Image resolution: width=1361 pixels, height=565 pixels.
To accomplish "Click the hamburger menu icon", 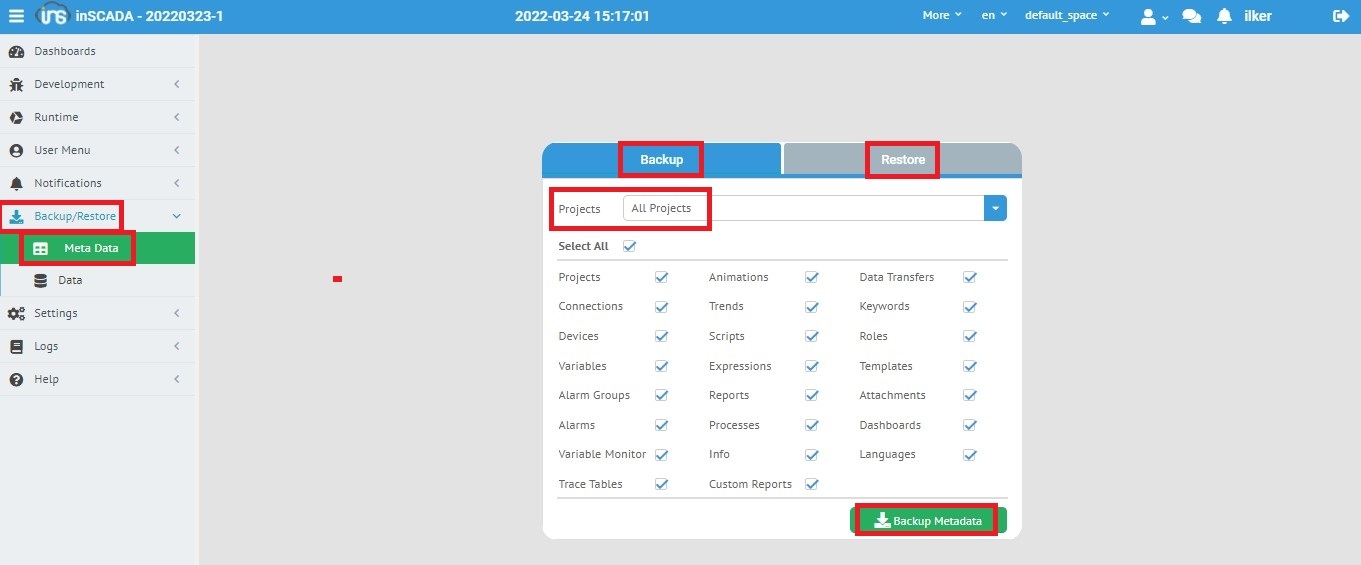I will (x=16, y=16).
